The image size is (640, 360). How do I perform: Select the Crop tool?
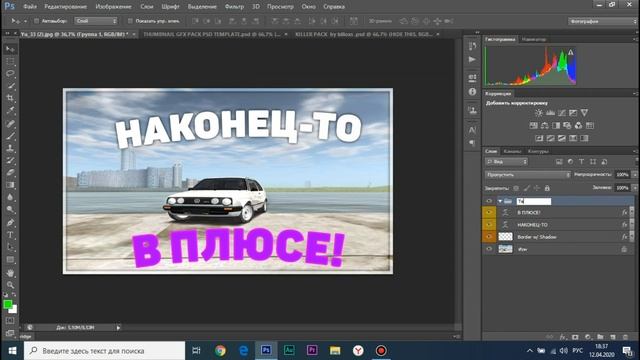click(10, 98)
